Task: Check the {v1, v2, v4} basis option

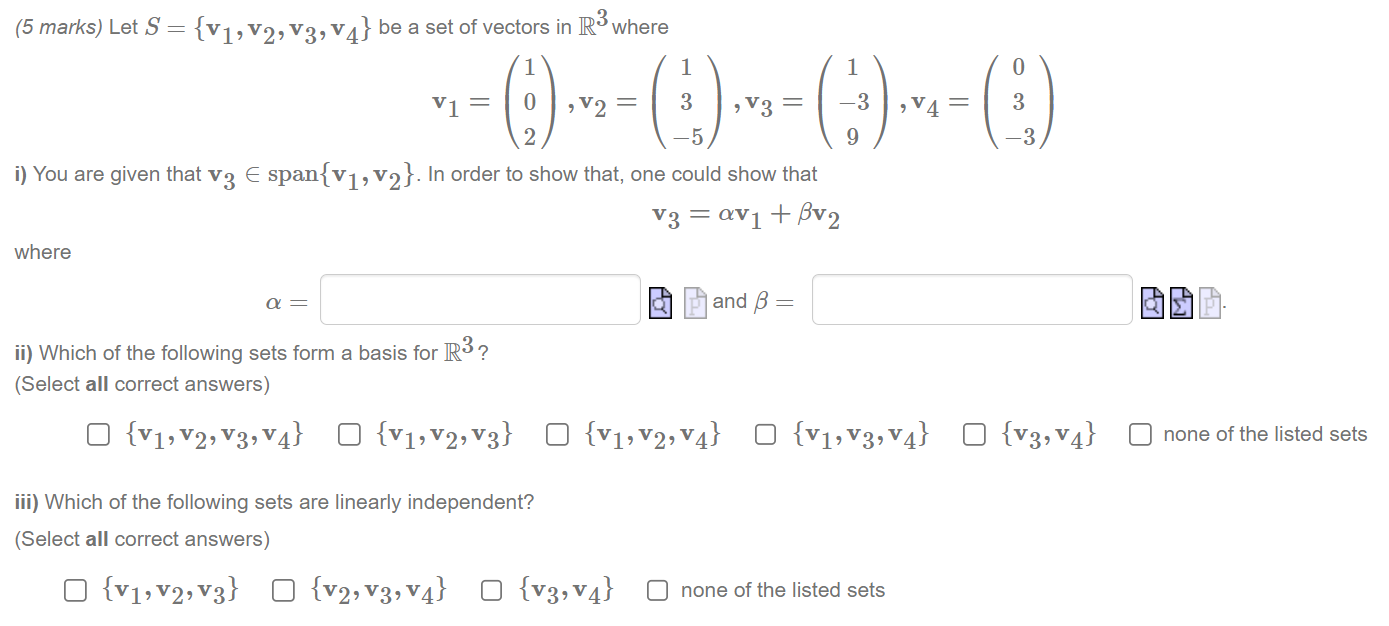Action: coord(557,433)
